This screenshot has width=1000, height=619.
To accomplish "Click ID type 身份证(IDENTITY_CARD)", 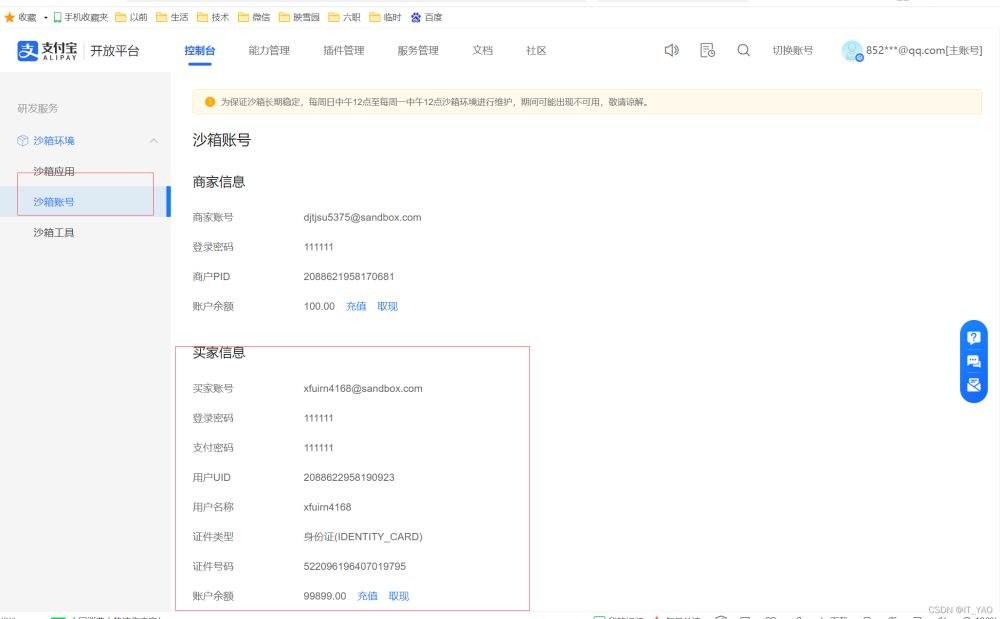I will point(363,537).
